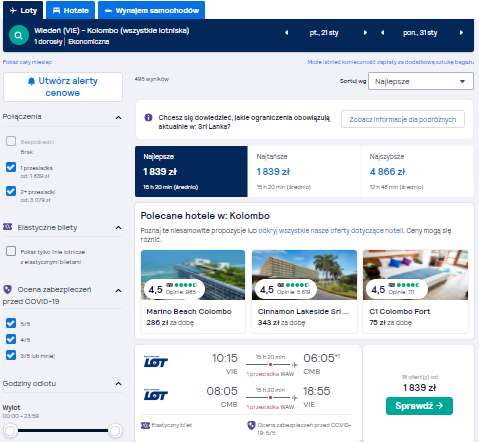Select the Najlepsze 1 839 zł tab
The width and height of the screenshot is (479, 442).
tap(191, 171)
